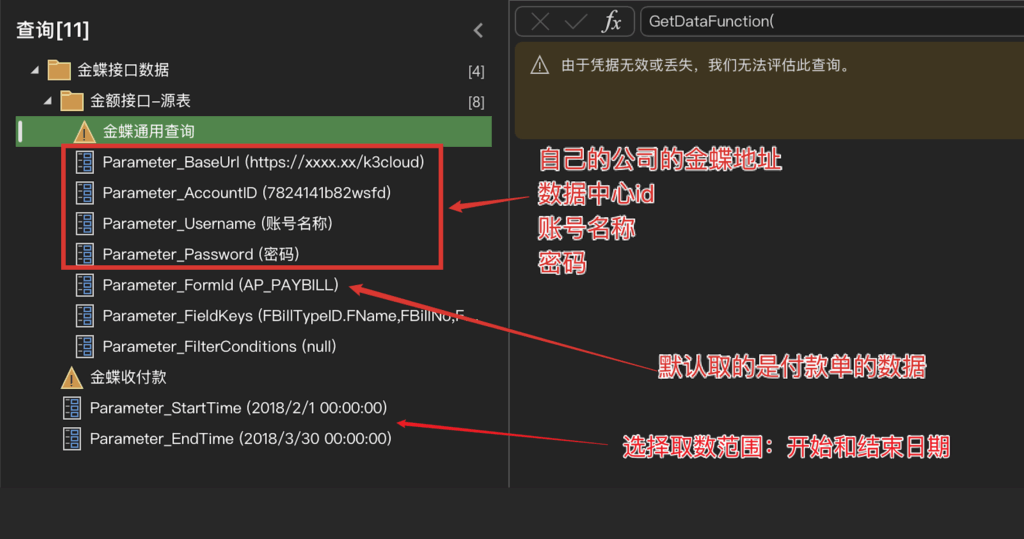The width and height of the screenshot is (1024, 539).
Task: Confirm formula with the checkmark icon
Action: tap(575, 22)
